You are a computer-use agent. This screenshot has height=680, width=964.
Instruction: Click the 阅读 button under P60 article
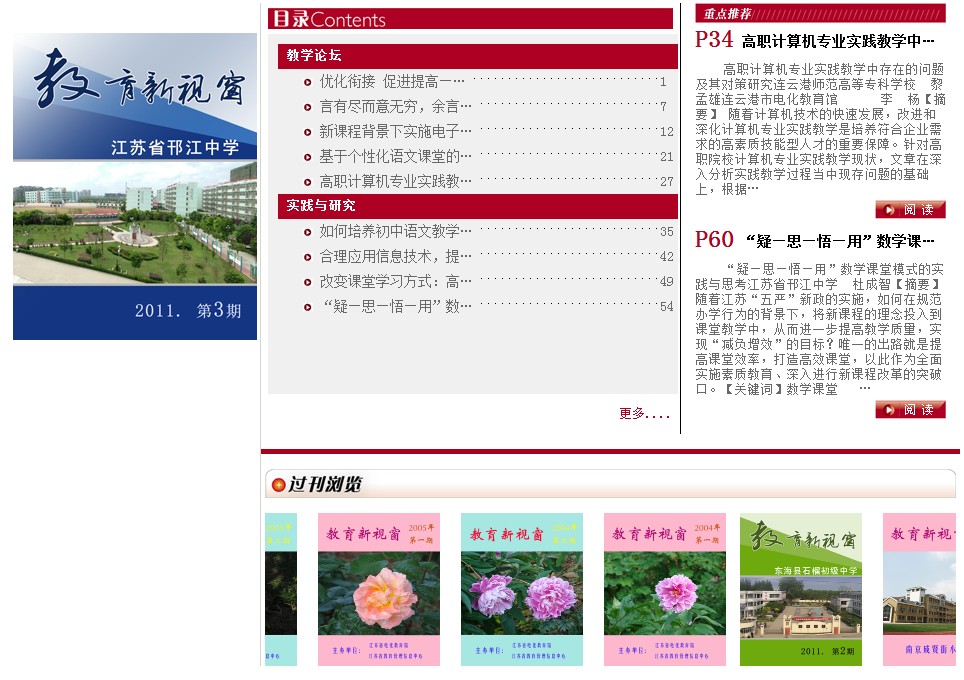(910, 410)
